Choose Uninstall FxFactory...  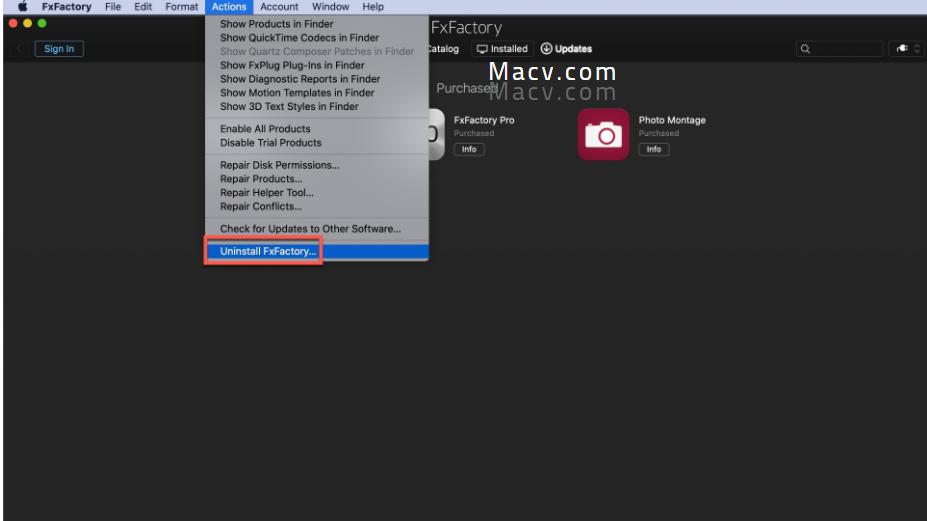pos(317,251)
